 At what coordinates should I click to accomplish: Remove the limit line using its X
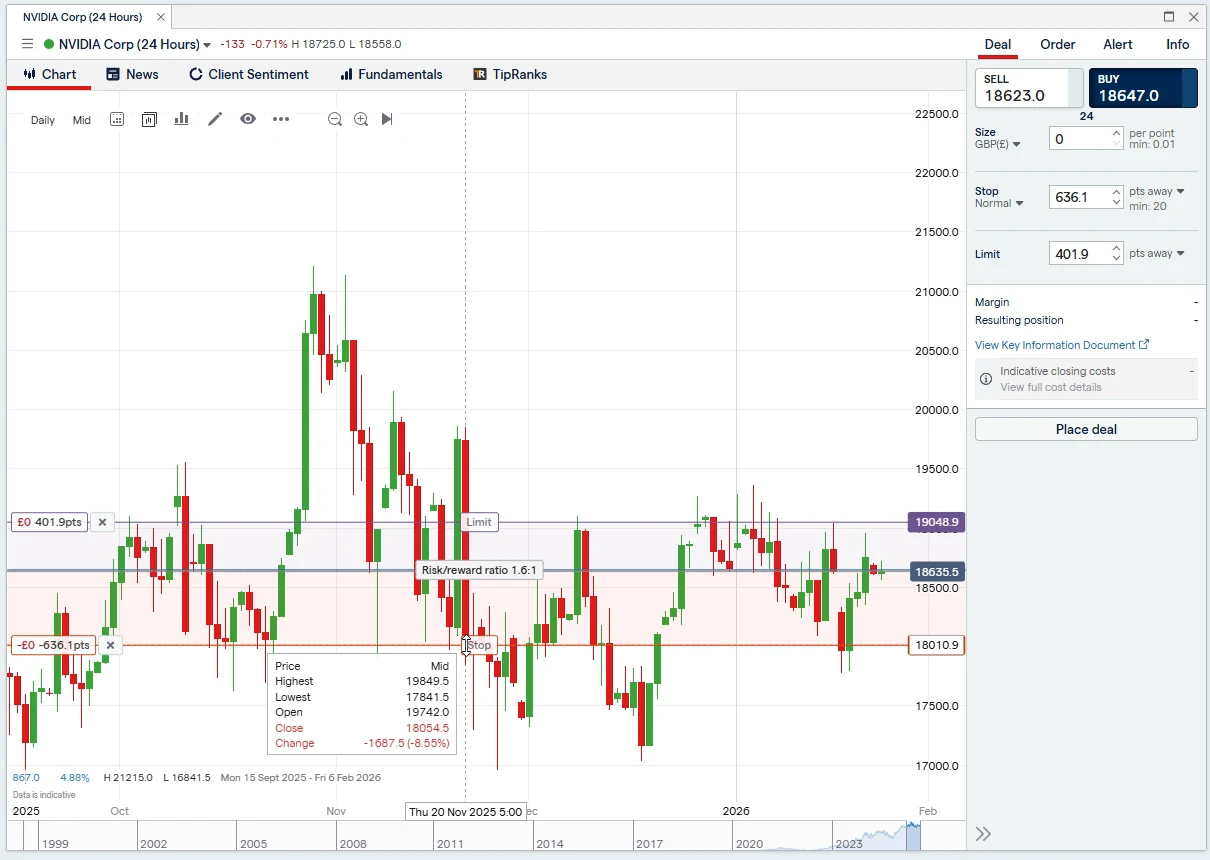(103, 522)
